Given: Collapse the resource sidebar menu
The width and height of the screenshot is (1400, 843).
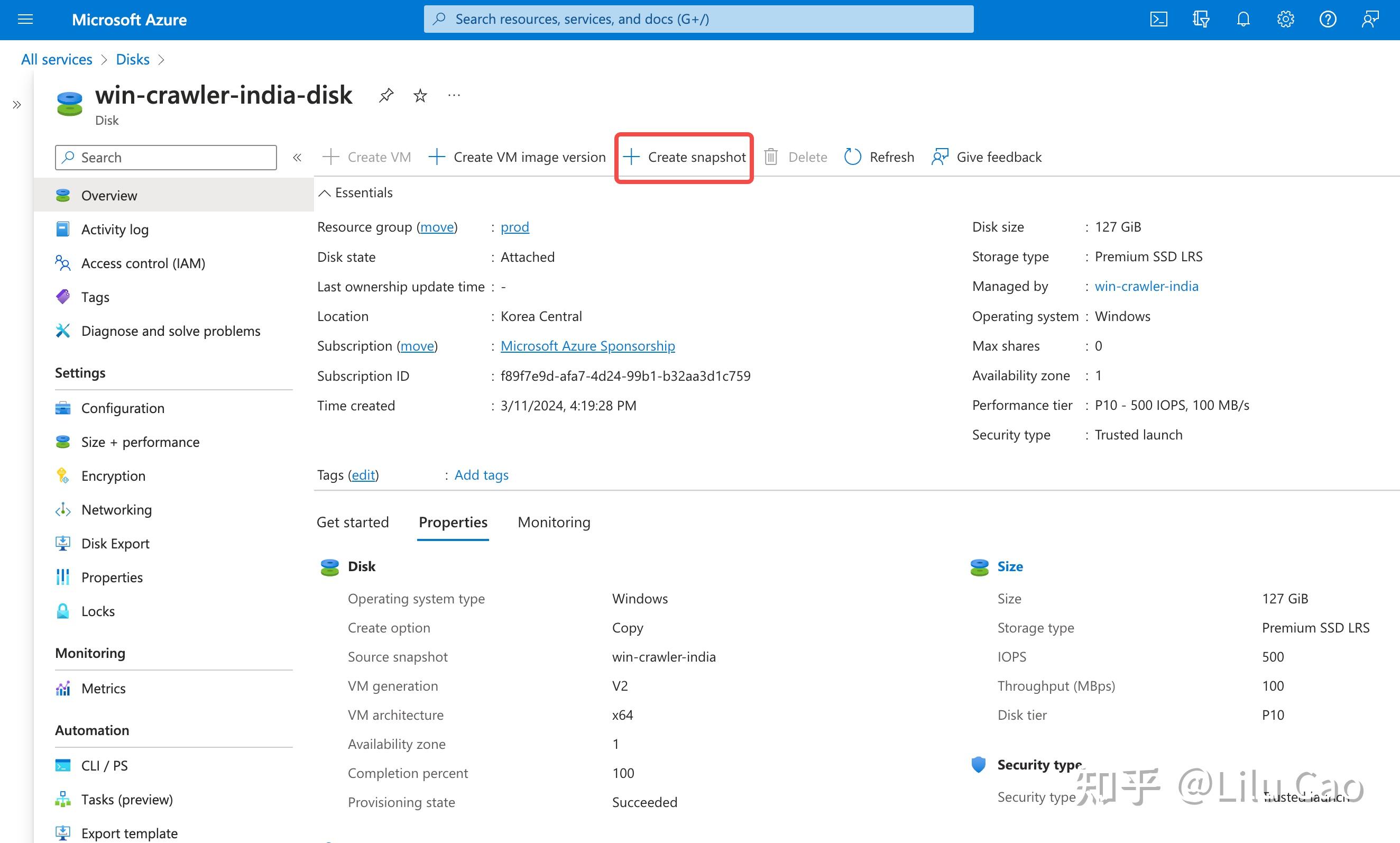Looking at the screenshot, I should tap(297, 158).
